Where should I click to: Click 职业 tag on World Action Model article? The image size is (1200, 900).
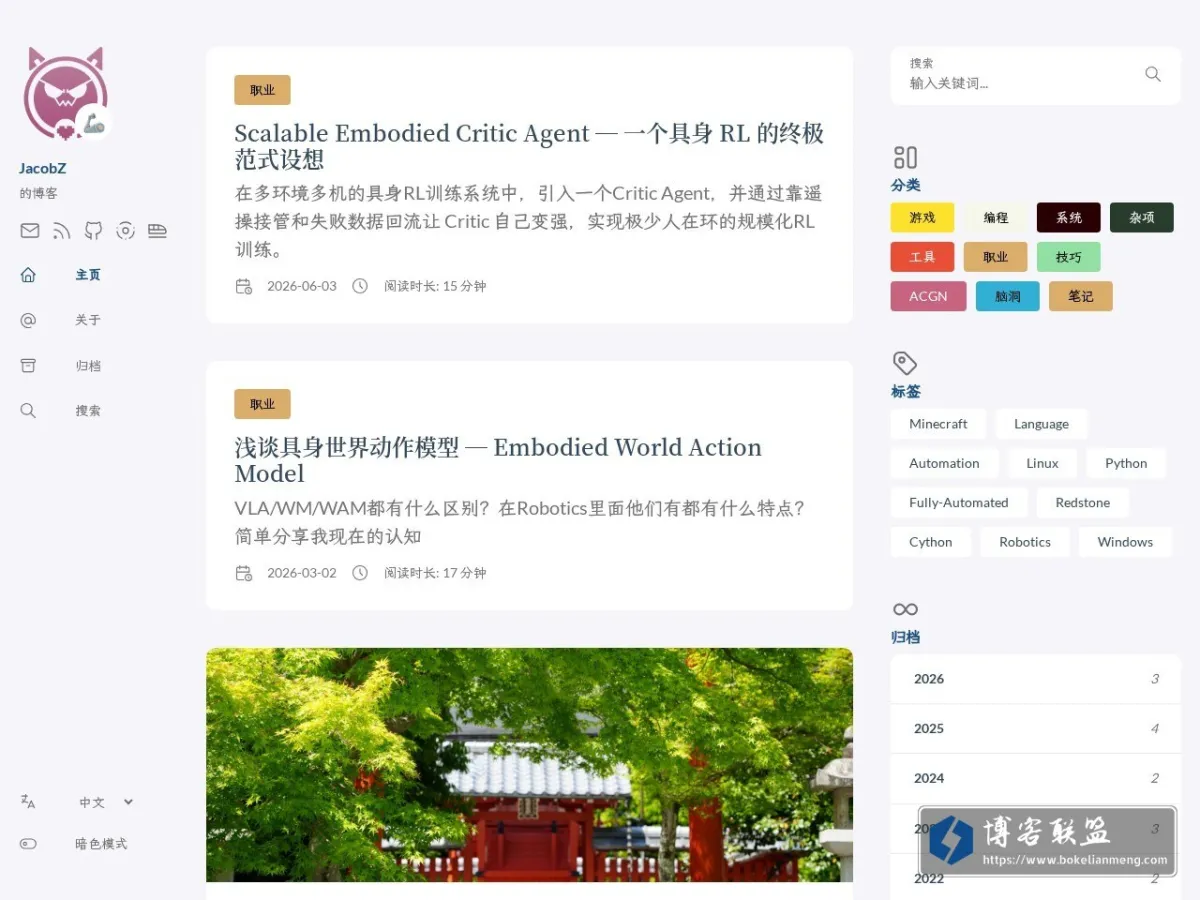click(262, 404)
